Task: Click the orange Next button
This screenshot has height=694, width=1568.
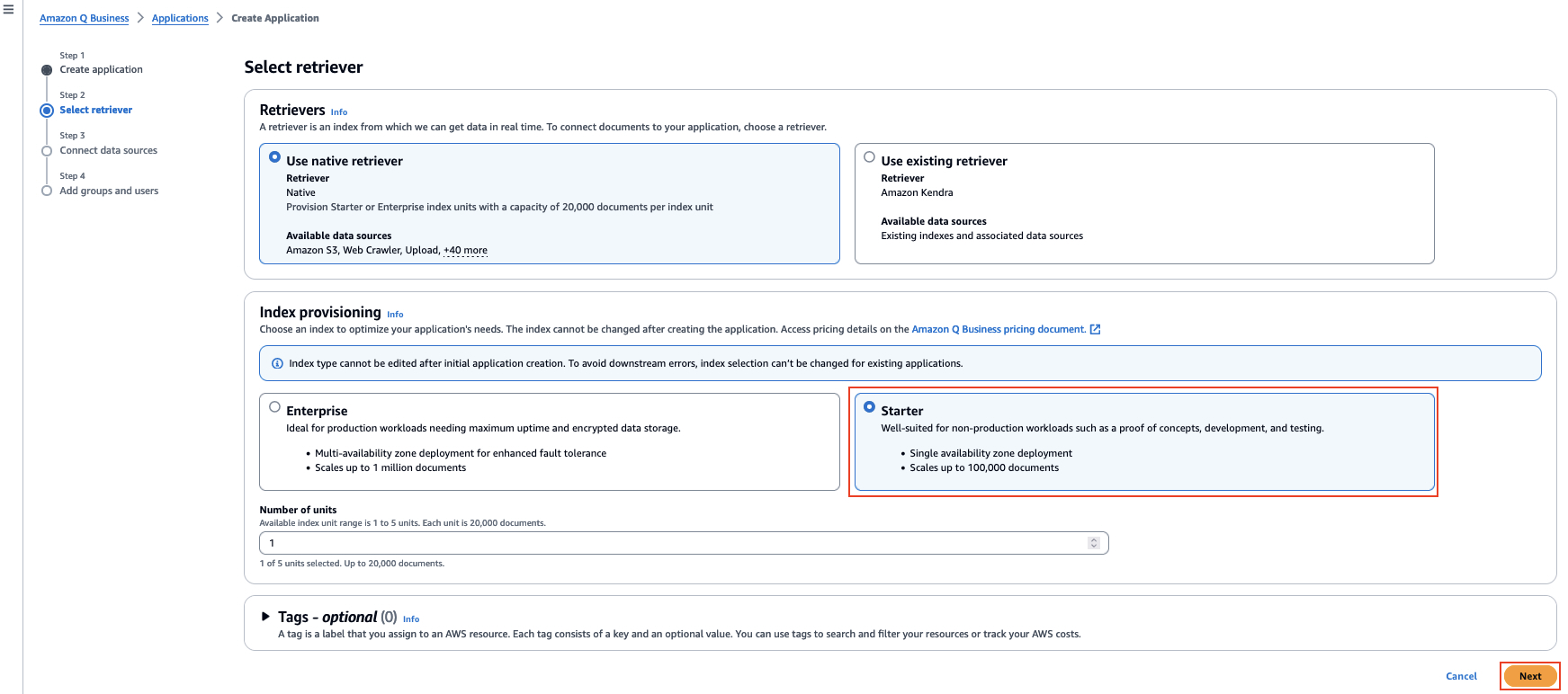Action: [x=1530, y=676]
